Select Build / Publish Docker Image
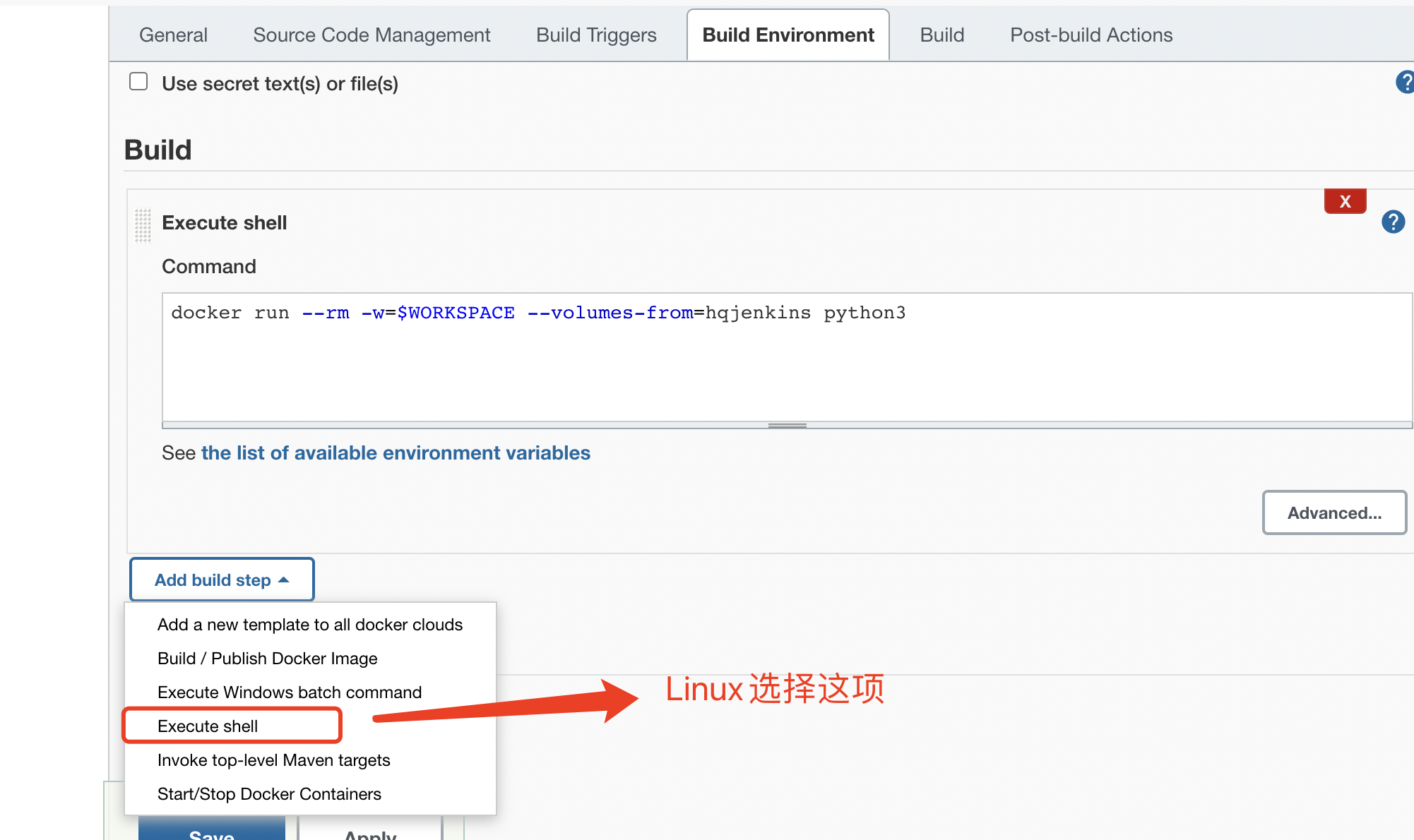 (x=267, y=659)
